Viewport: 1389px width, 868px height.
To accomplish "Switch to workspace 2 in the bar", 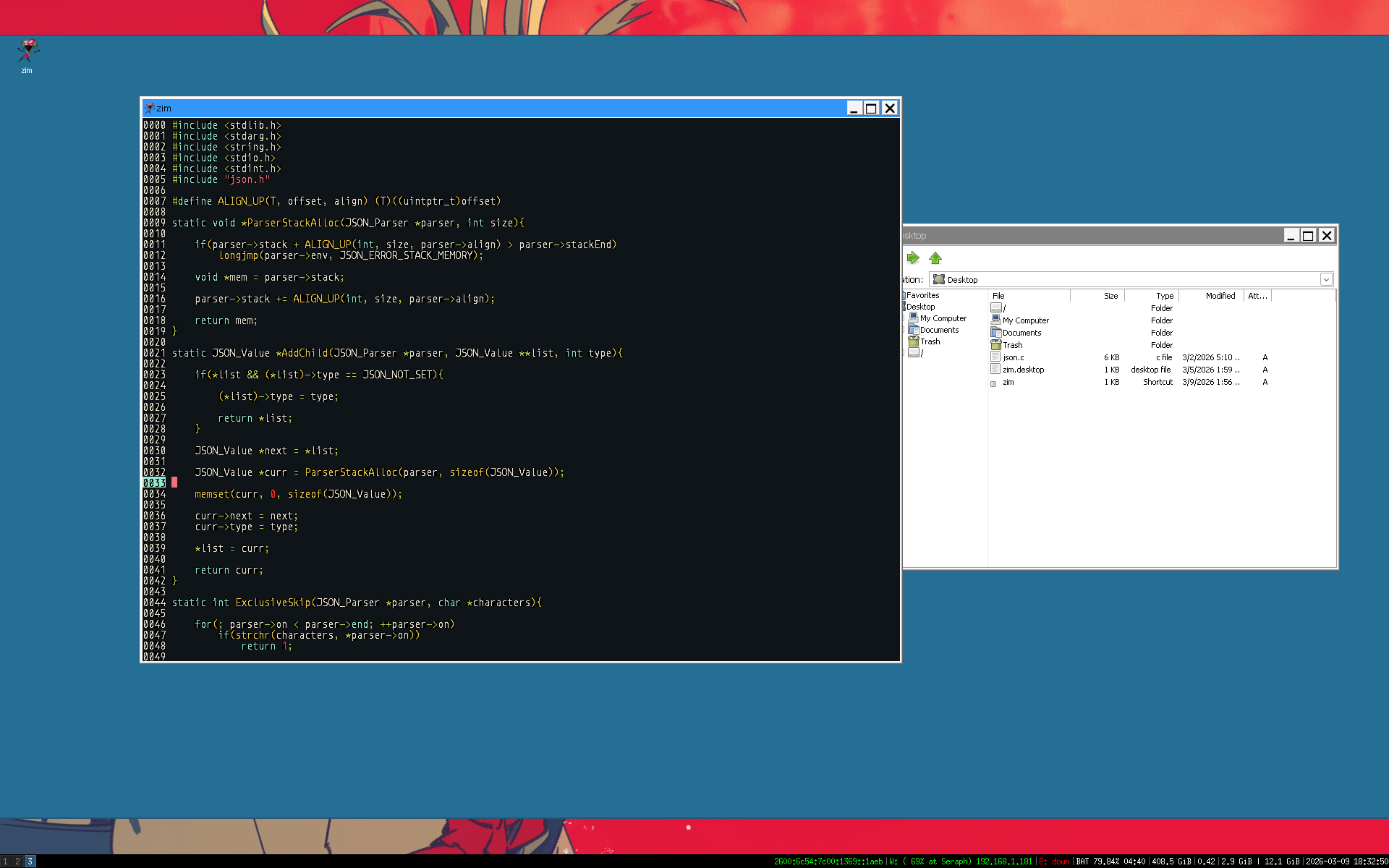I will click(17, 861).
